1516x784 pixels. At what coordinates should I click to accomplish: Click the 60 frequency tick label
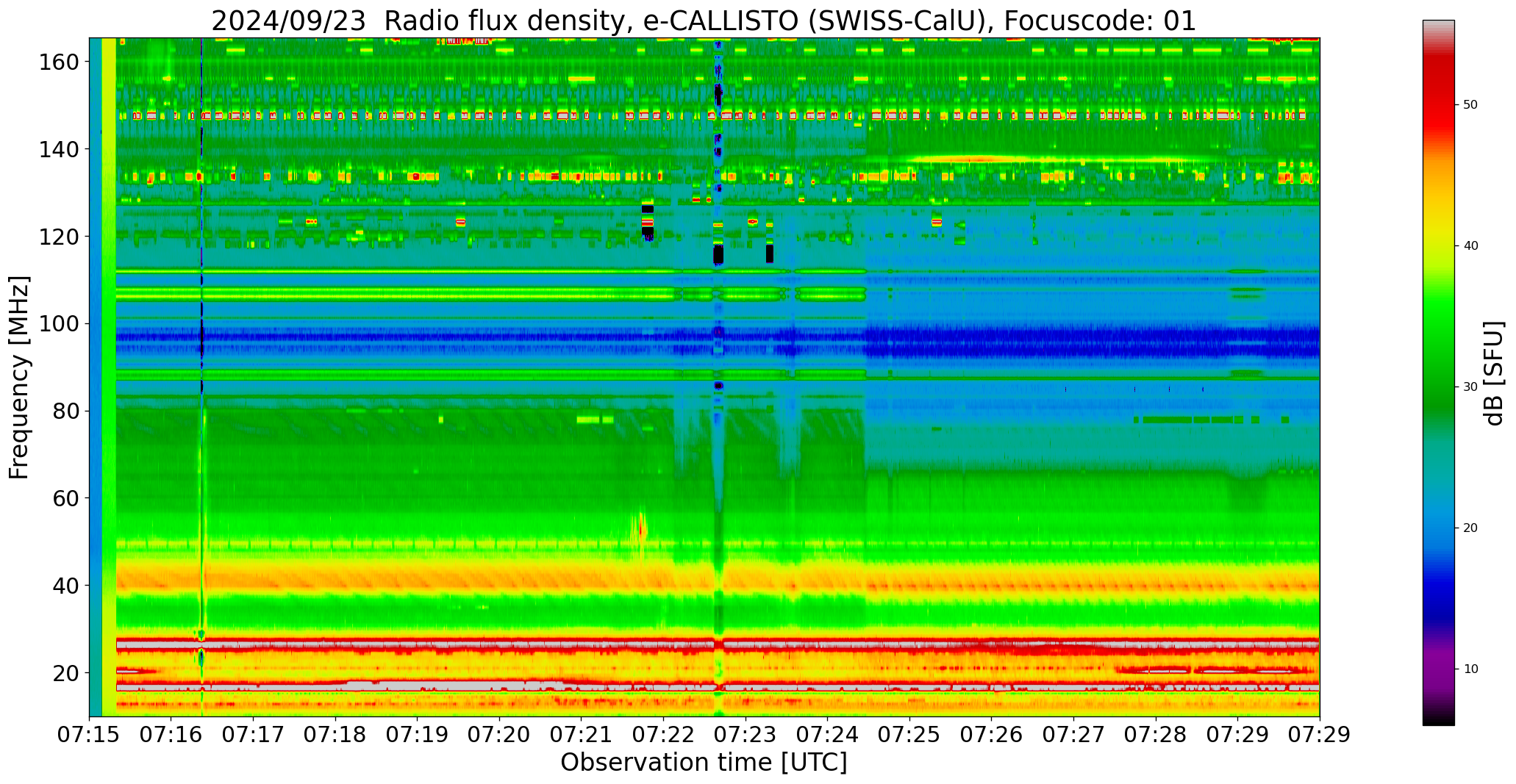[65, 498]
